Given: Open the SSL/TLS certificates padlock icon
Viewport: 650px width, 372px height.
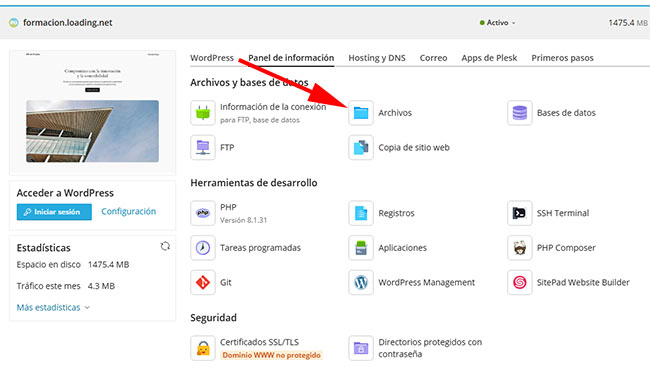Looking at the screenshot, I should 203,348.
